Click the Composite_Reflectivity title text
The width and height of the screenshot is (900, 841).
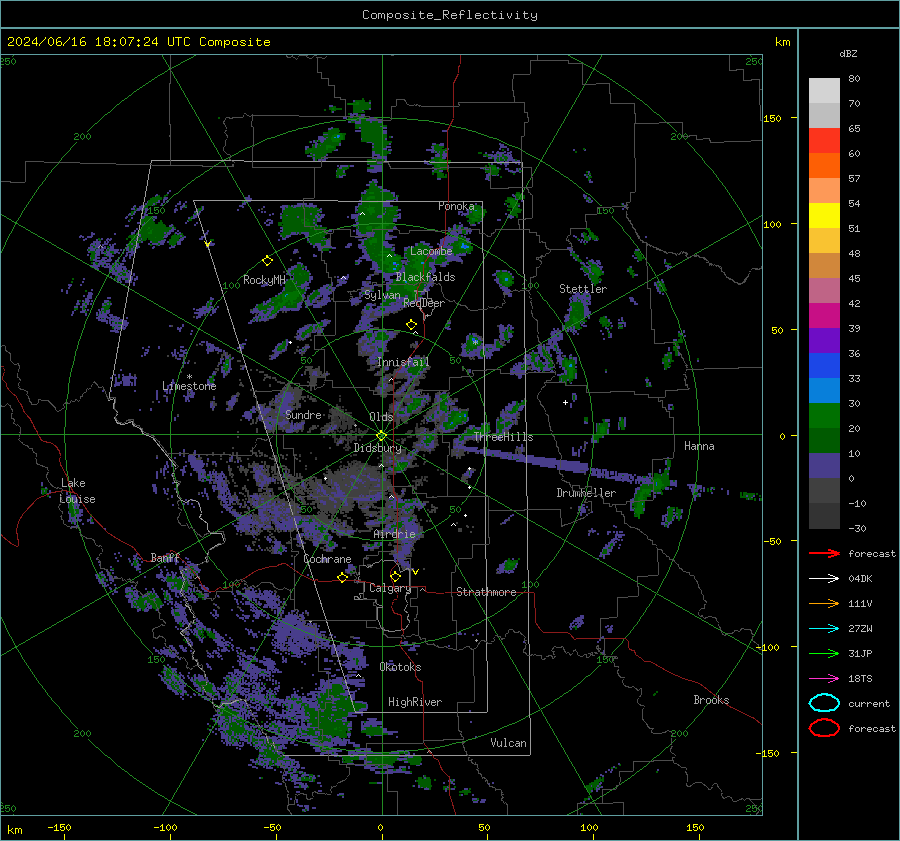click(449, 15)
